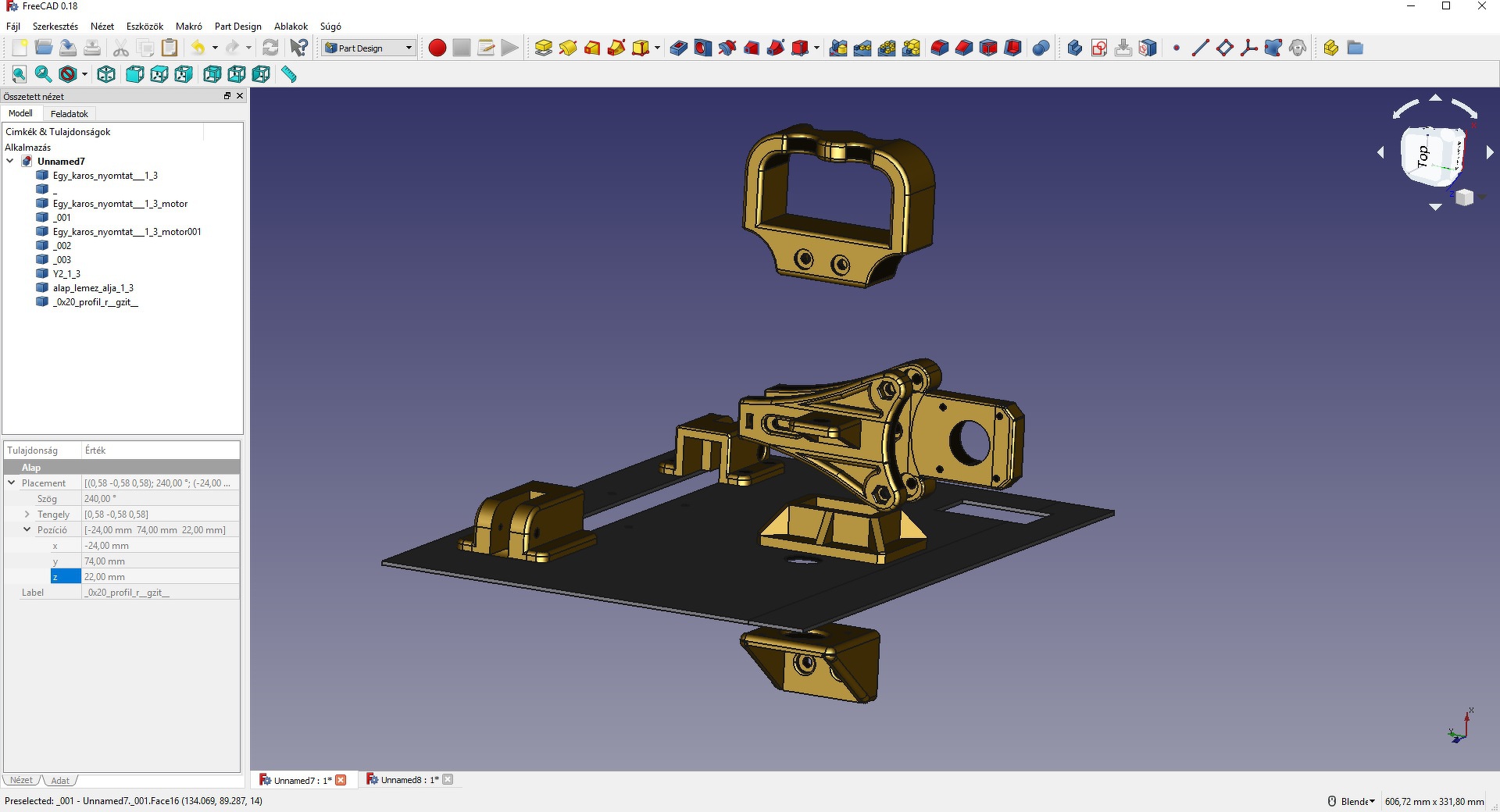Open the Eszközök menu
1500x812 pixels.
click(x=145, y=27)
